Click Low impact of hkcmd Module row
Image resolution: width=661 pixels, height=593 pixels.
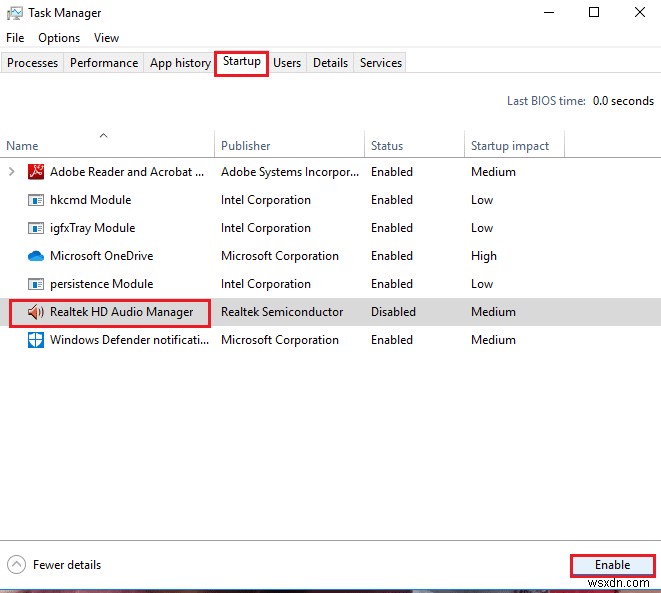482,200
